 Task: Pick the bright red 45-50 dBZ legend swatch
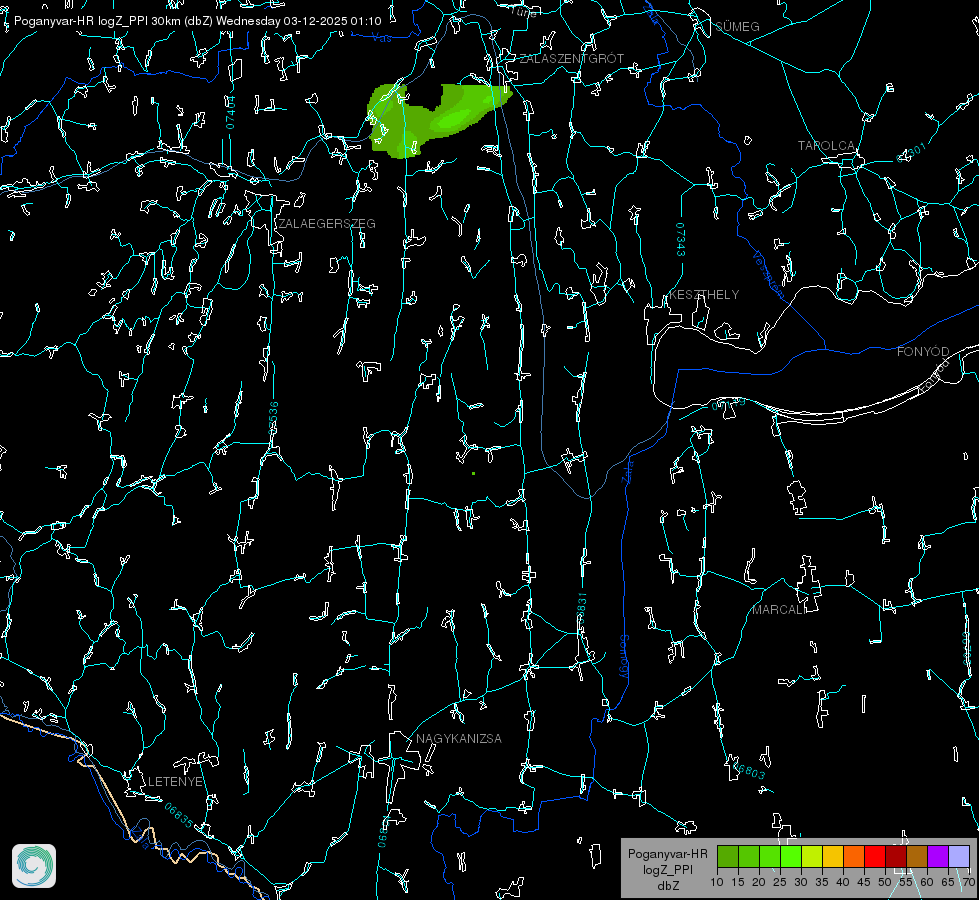[874, 856]
